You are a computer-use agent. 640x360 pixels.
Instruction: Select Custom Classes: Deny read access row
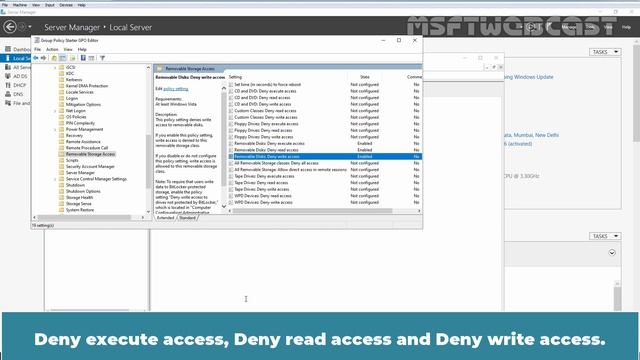[325, 111]
